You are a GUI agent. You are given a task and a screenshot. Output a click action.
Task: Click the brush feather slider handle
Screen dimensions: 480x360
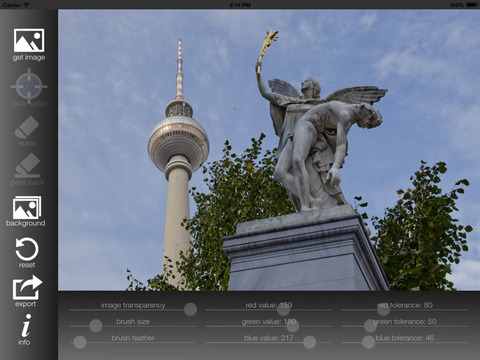click(x=80, y=342)
